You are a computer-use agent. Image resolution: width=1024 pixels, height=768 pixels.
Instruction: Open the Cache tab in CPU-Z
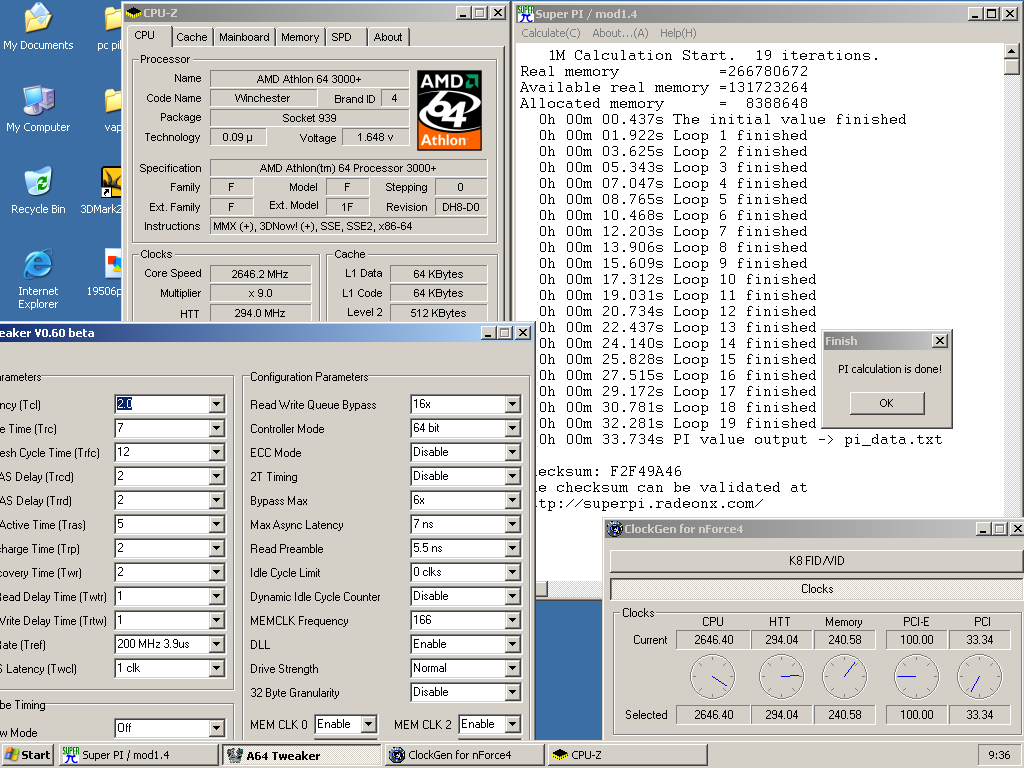click(191, 37)
